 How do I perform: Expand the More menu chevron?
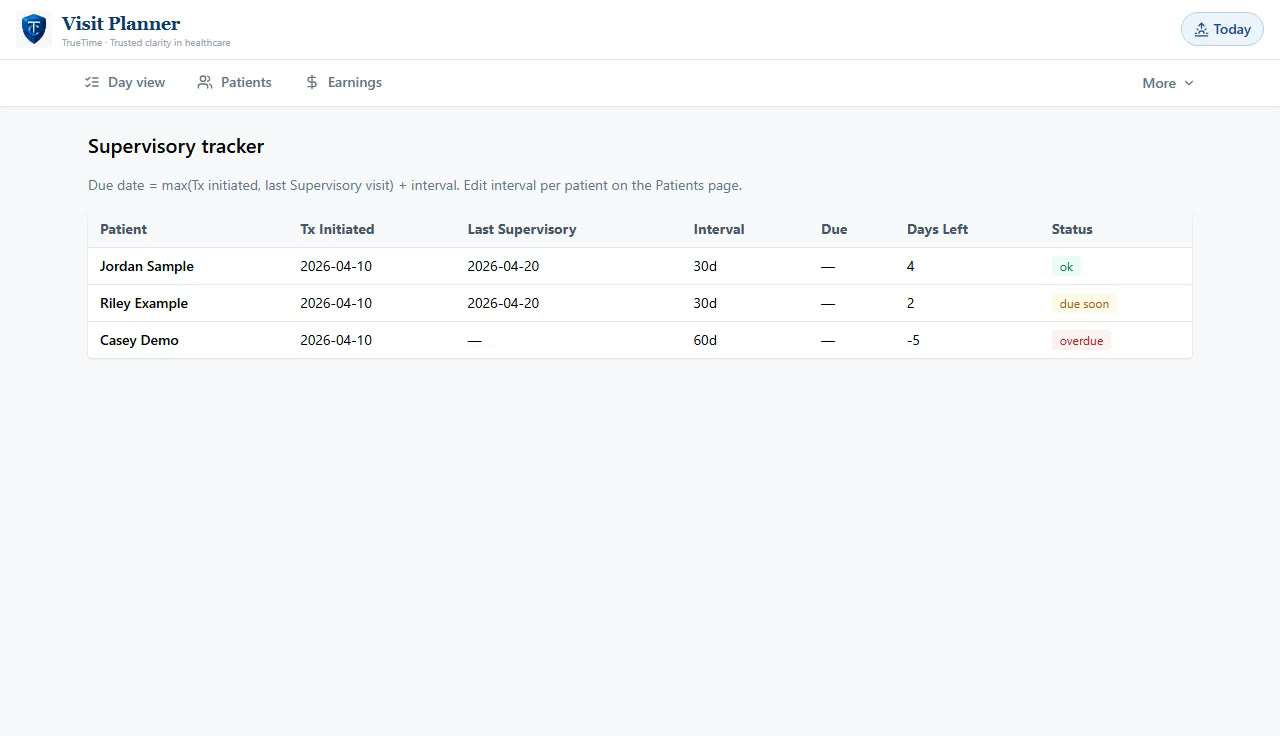1189,83
